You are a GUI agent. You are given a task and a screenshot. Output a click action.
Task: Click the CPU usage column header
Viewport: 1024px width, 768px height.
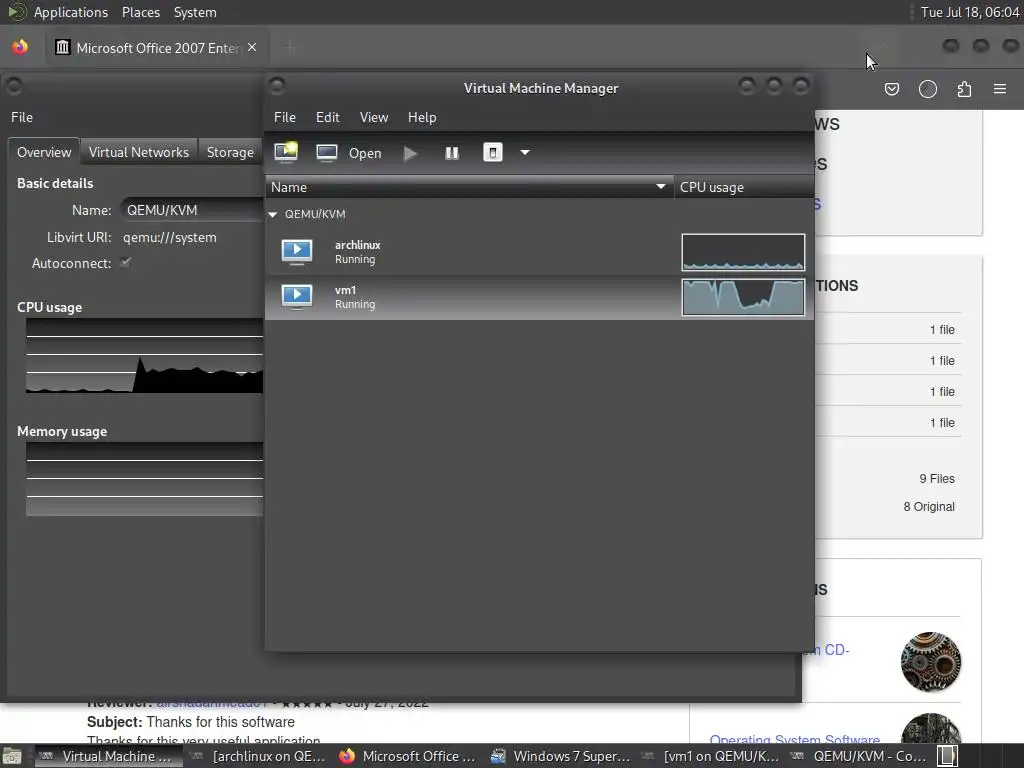coord(744,187)
